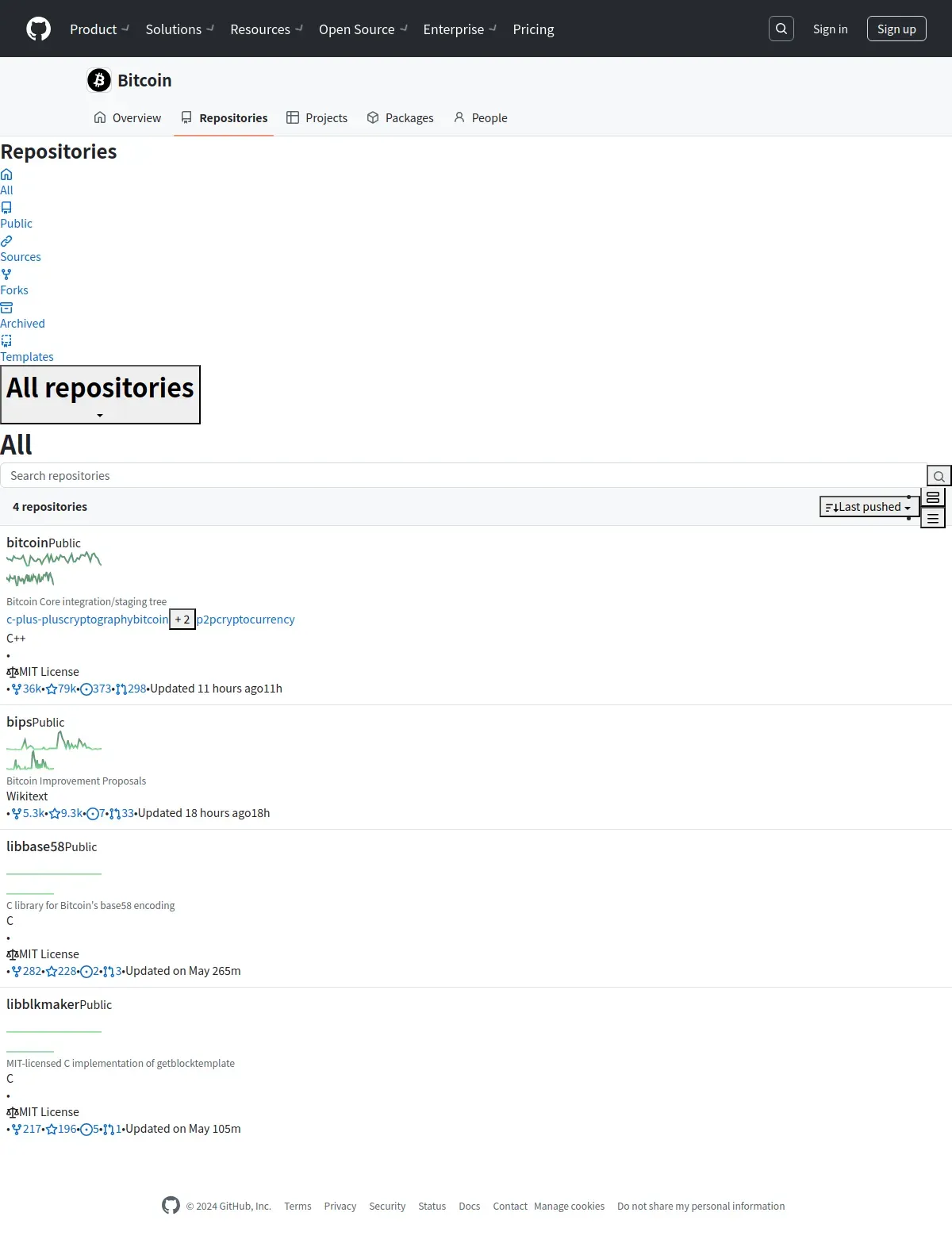The image size is (952, 1247).
Task: Click the archive icon above Archived filter
Action: pyautogui.click(x=6, y=308)
